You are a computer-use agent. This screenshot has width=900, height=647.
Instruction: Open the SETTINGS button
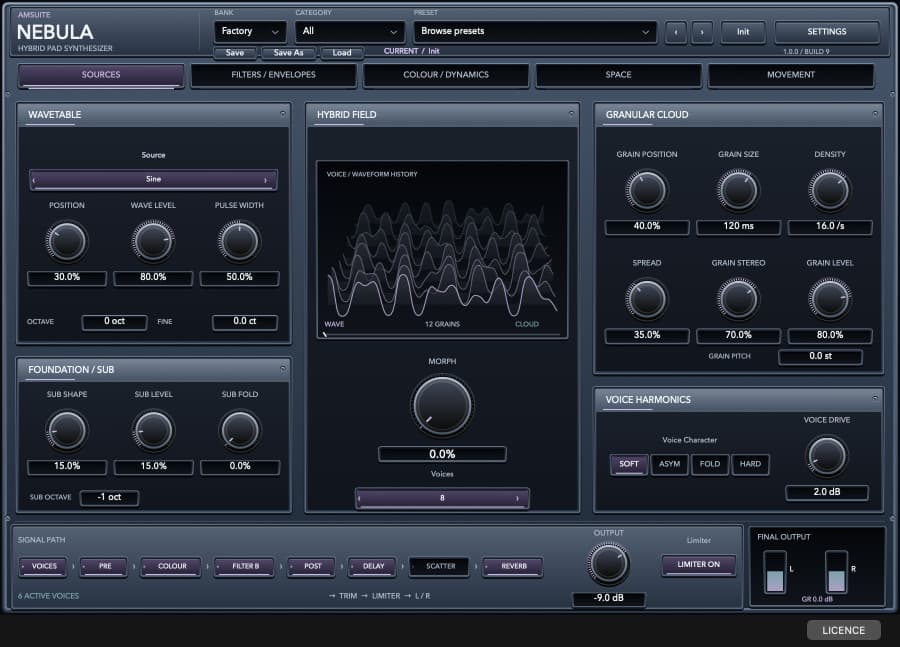[x=827, y=32]
